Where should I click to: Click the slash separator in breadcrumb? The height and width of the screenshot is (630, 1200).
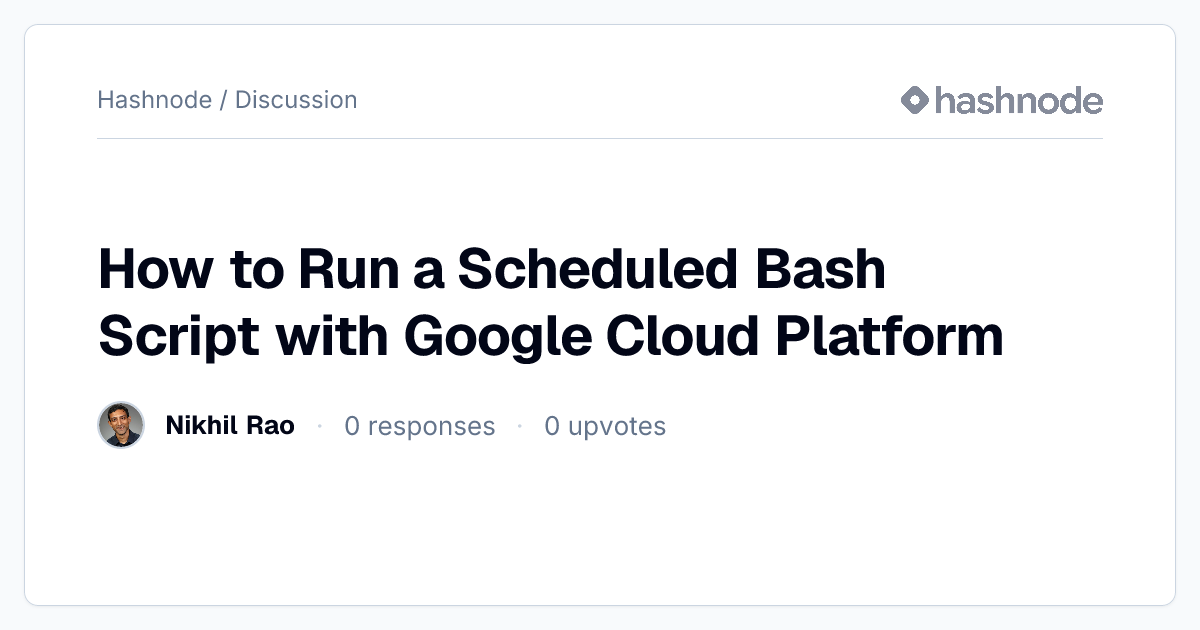[x=223, y=100]
